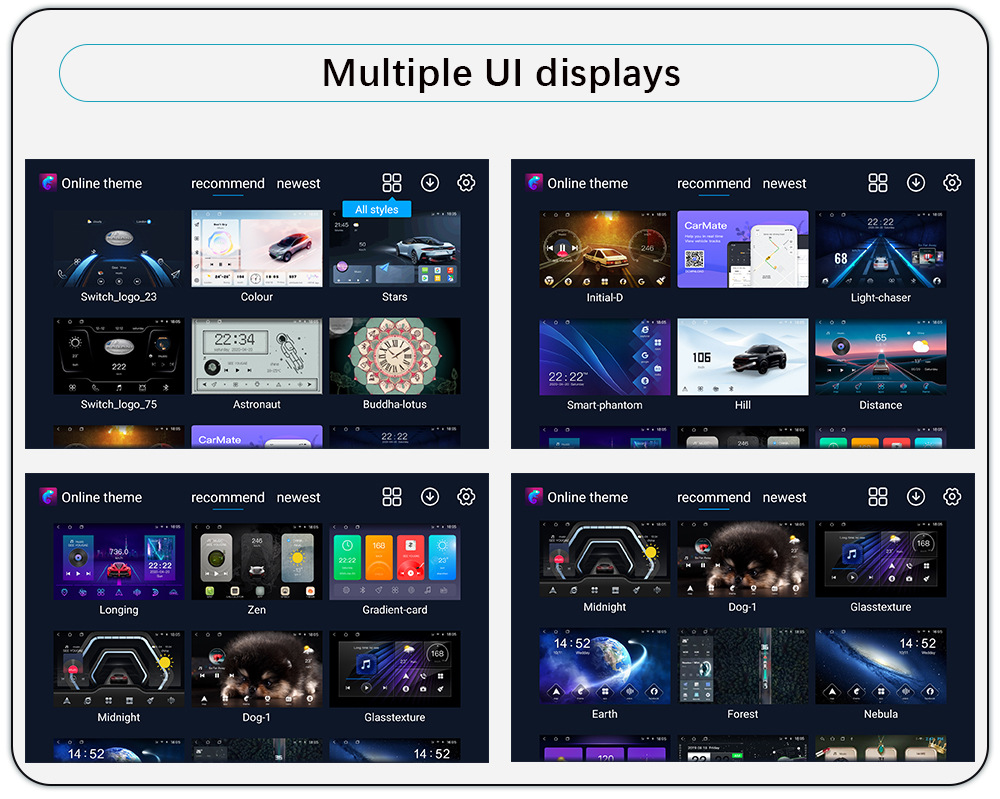Choose the Buddha-lotus clock theme
The image size is (1000, 799).
[x=395, y=356]
